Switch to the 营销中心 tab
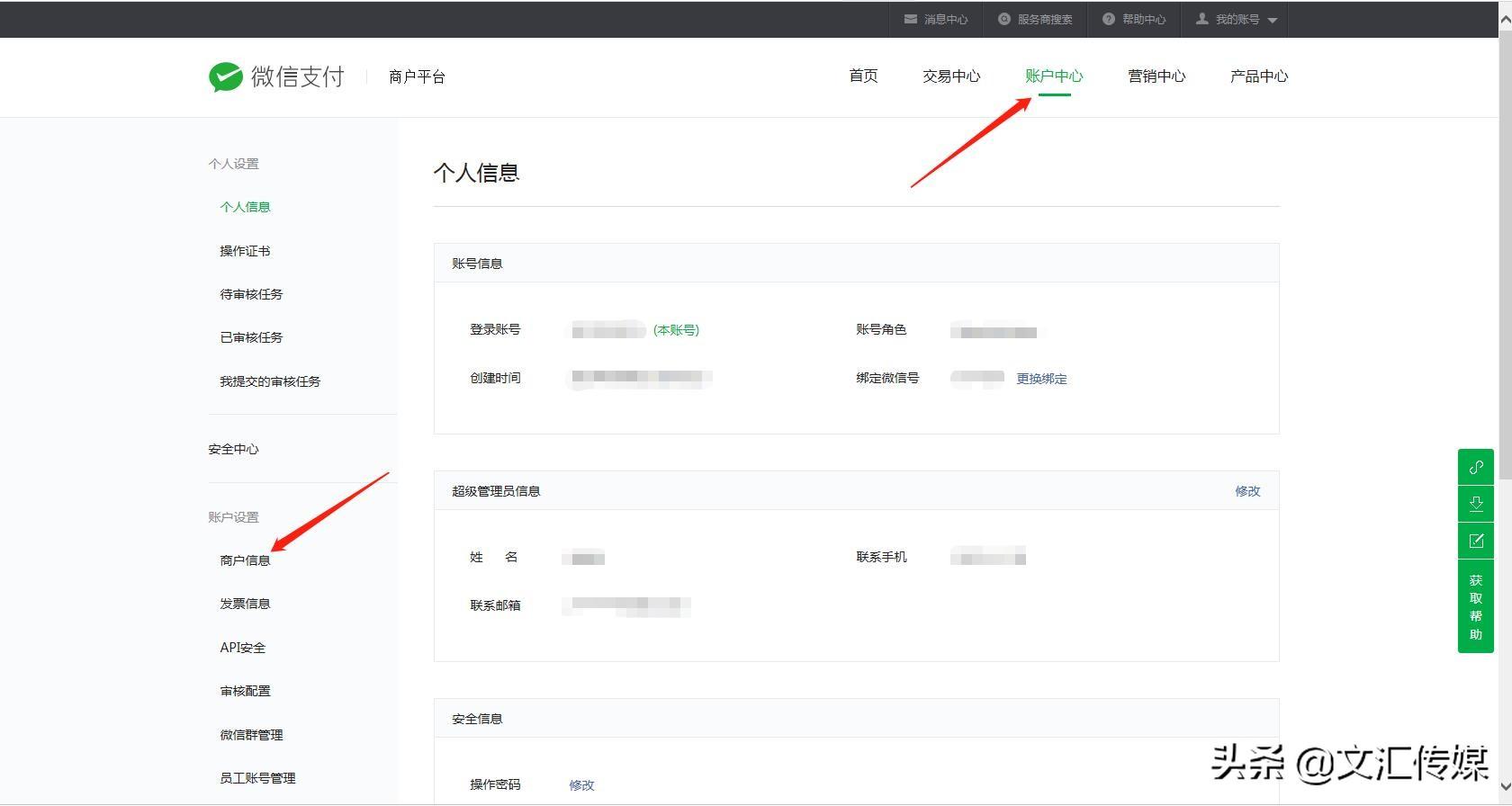The image size is (1512, 806). tap(1156, 76)
